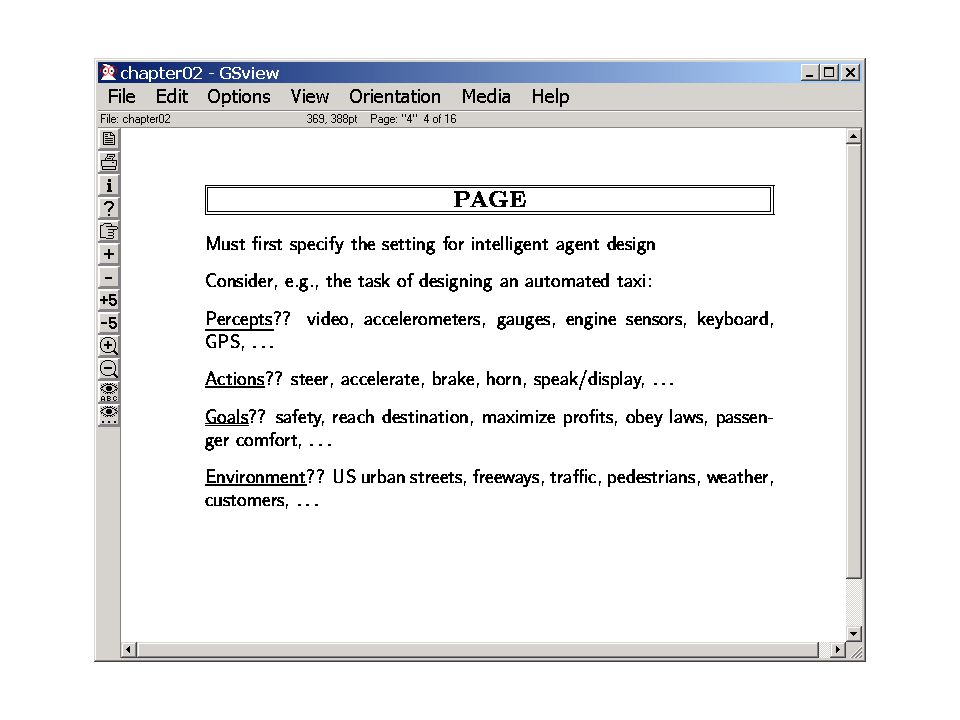Click the GSview title bar app icon
The image size is (960, 720).
[108, 72]
